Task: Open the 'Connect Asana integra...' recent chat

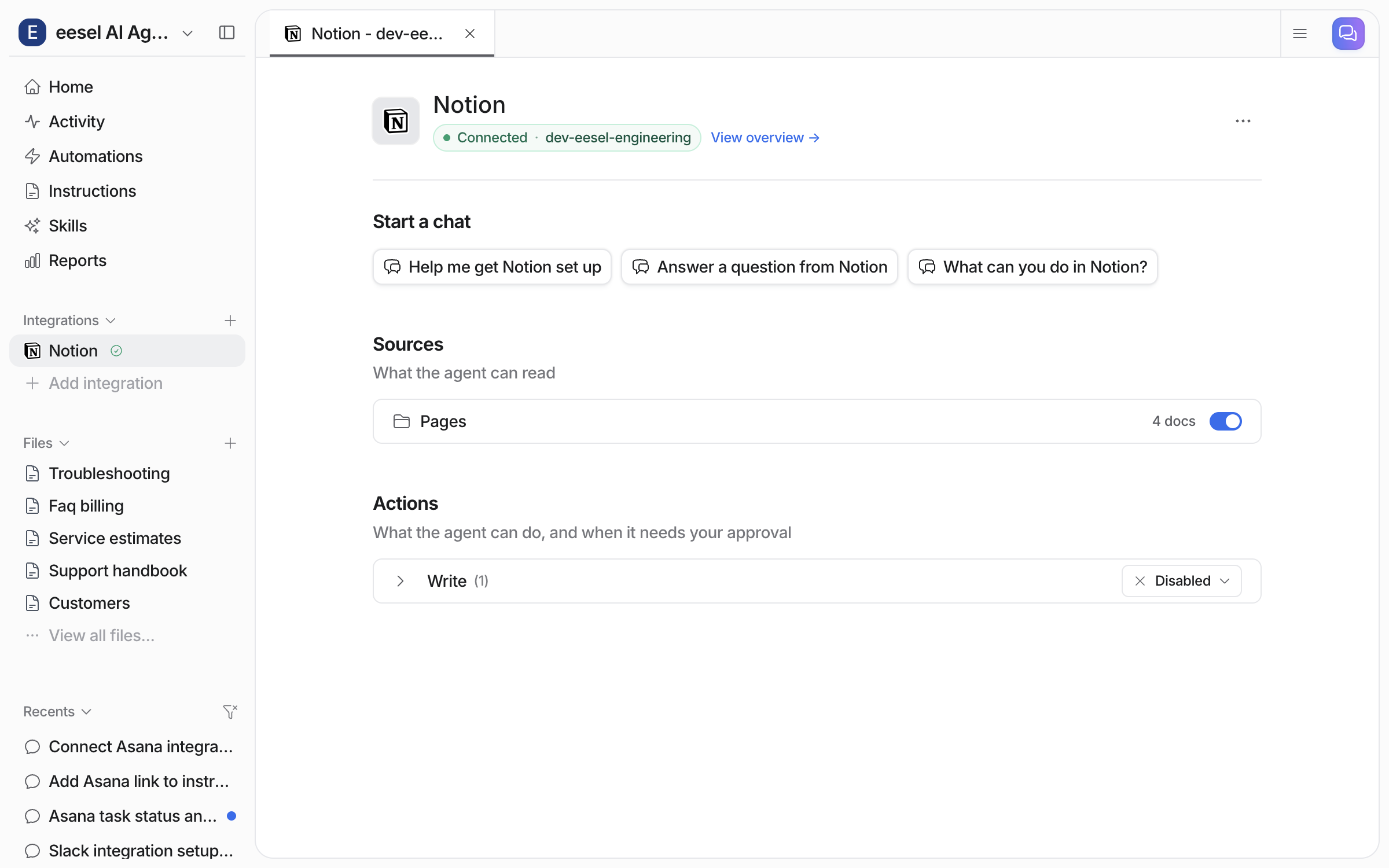Action: pos(127,746)
